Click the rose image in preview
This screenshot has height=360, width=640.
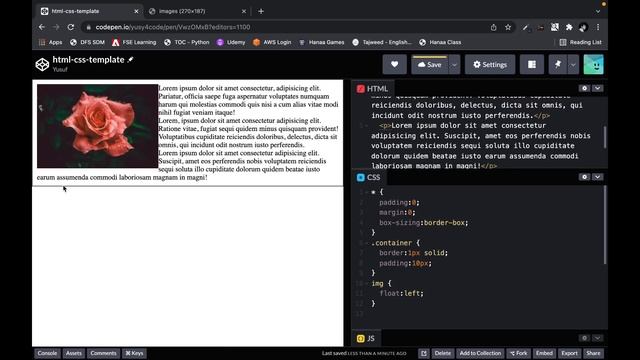click(98, 126)
